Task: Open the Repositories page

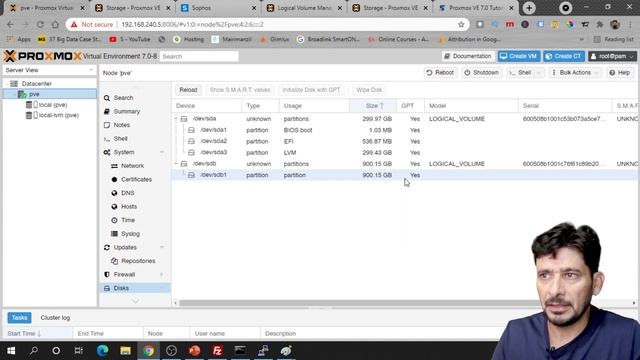Action: click(138, 261)
